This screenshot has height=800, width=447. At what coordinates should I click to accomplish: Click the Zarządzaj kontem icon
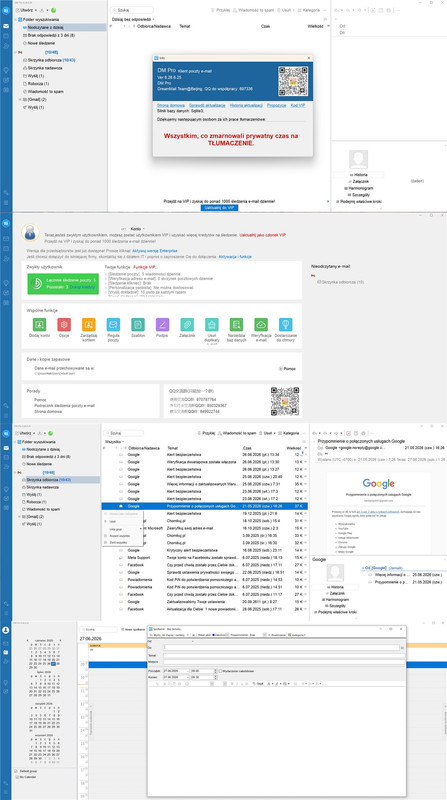tap(89, 324)
